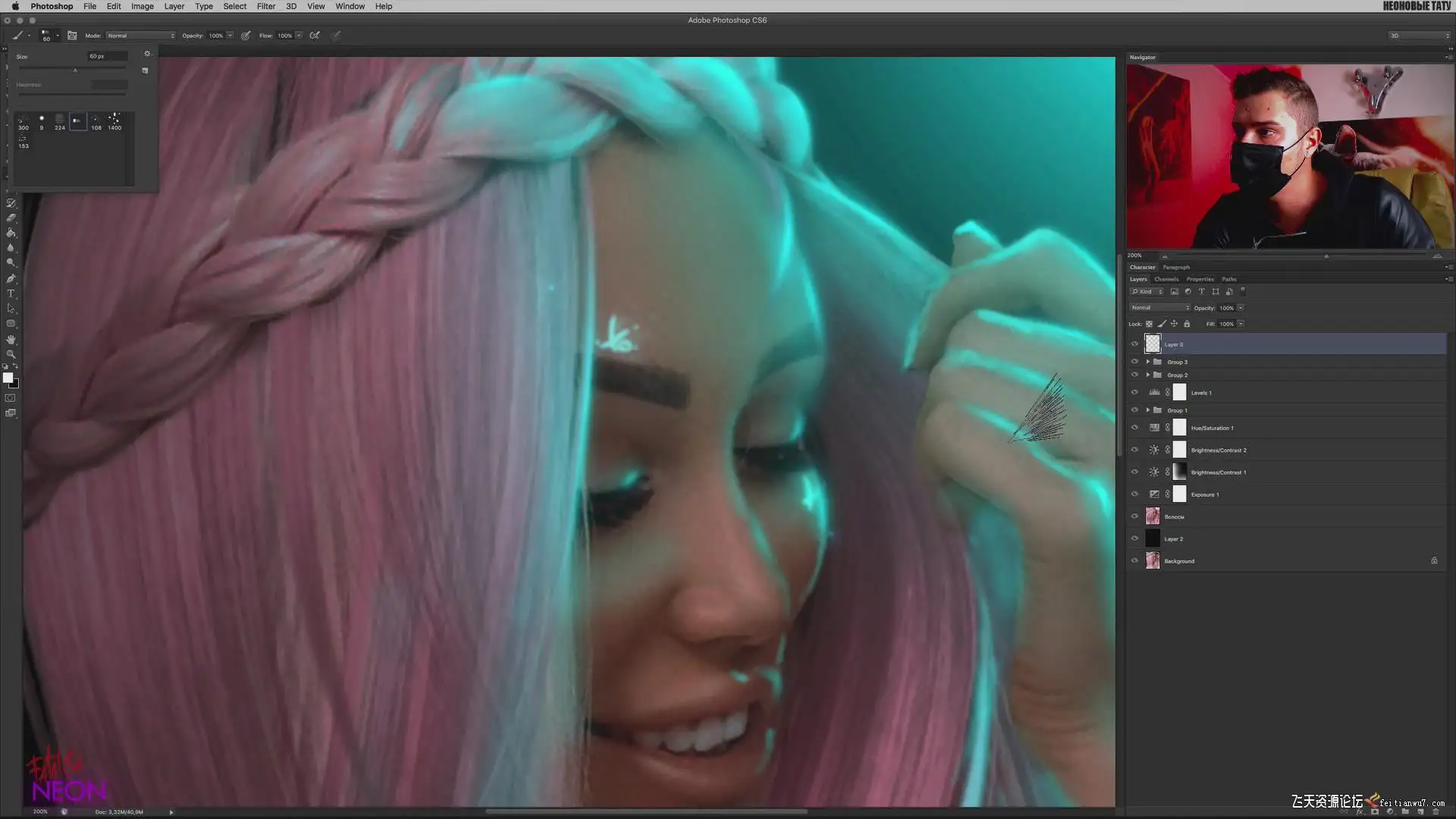Viewport: 1456px width, 819px height.
Task: Select the Pen tool
Action: pos(11,278)
